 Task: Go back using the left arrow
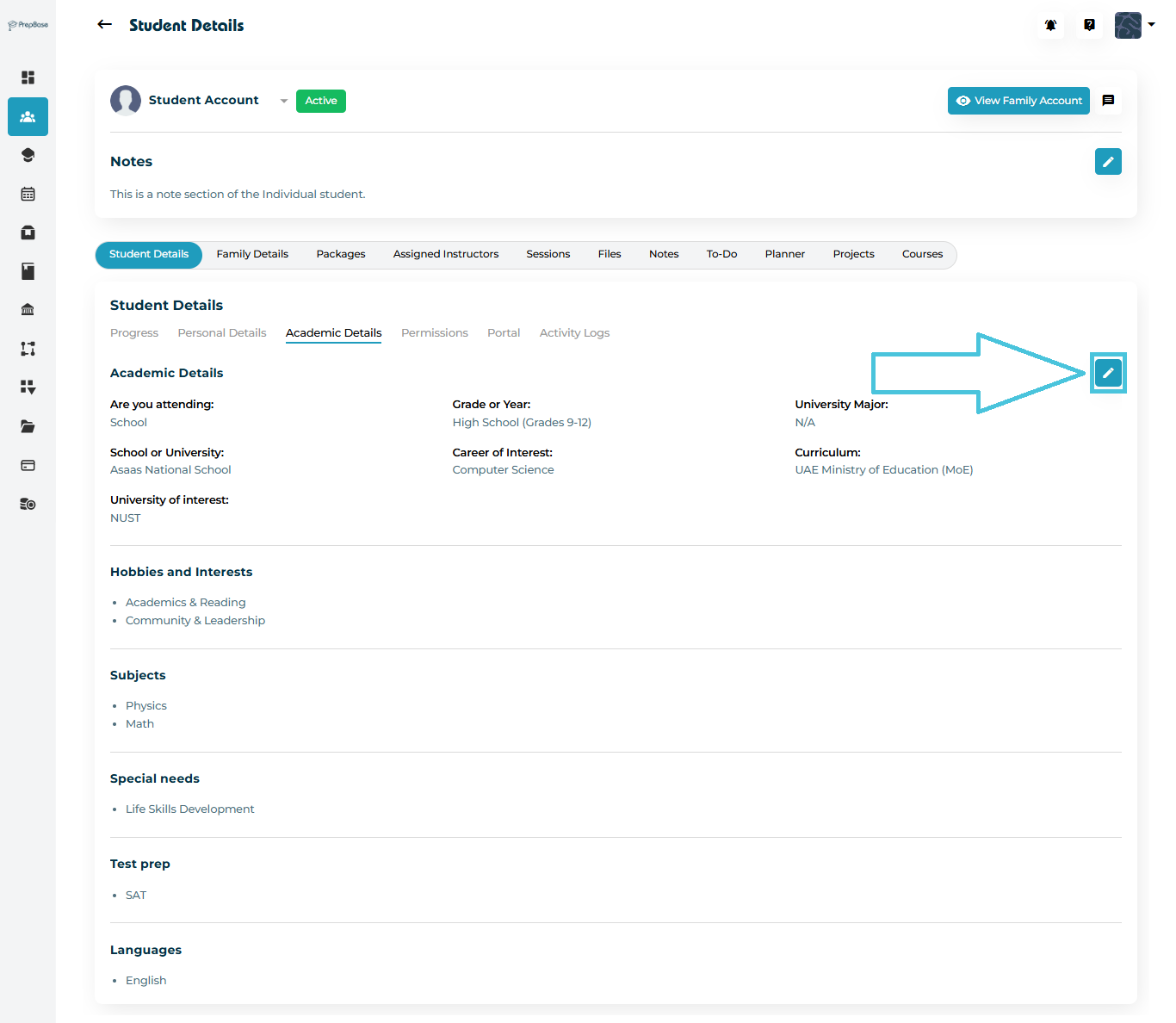[105, 25]
